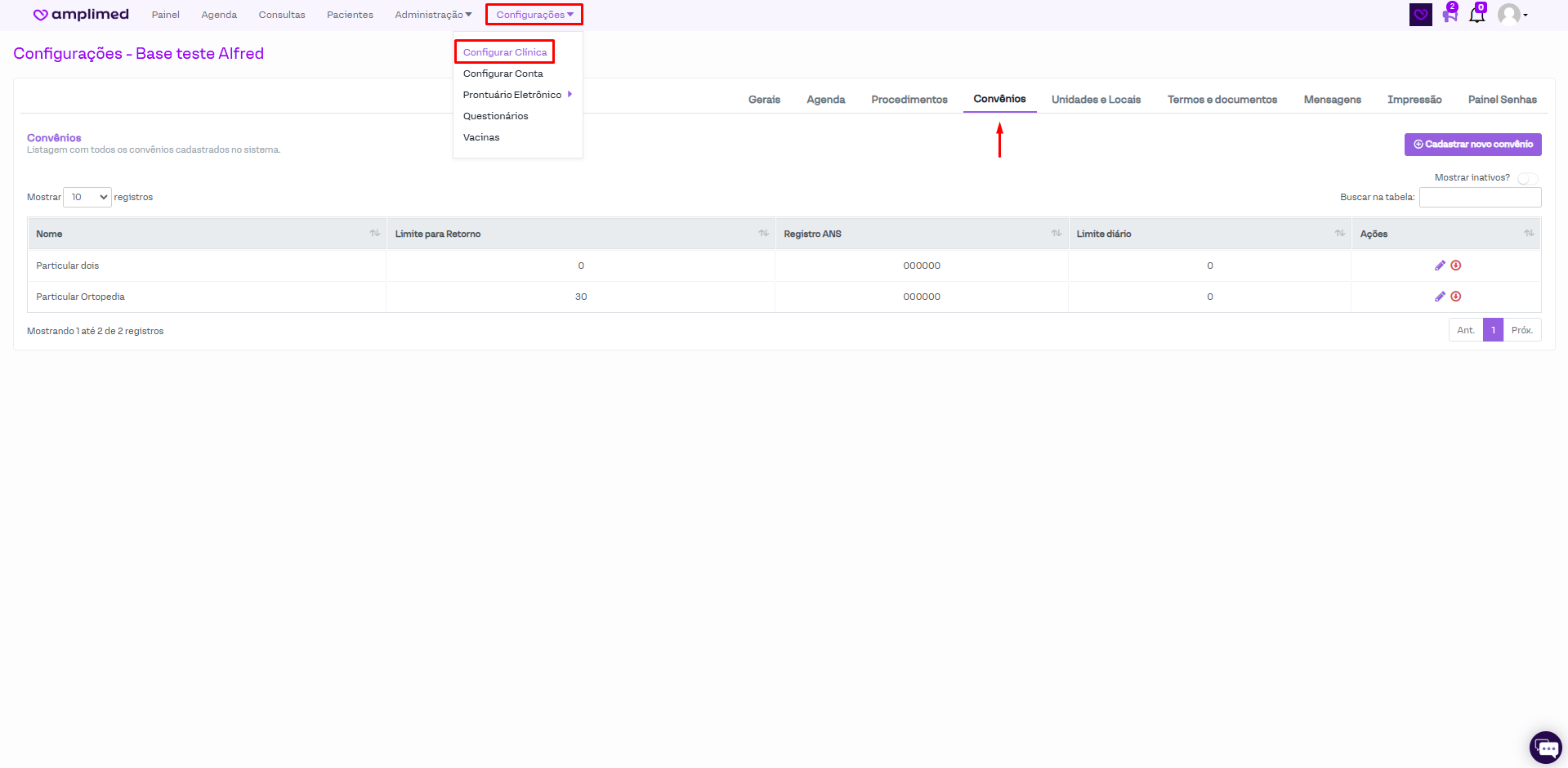Go to next page with Próx.
This screenshot has width=1568, height=768.
(x=1521, y=330)
